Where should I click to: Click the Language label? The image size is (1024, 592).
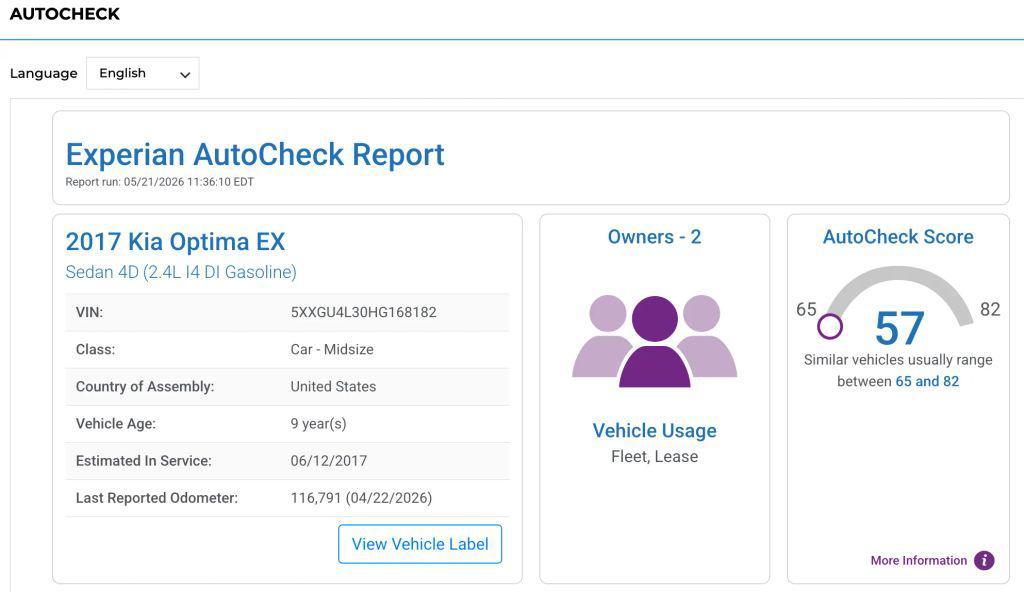[43, 73]
